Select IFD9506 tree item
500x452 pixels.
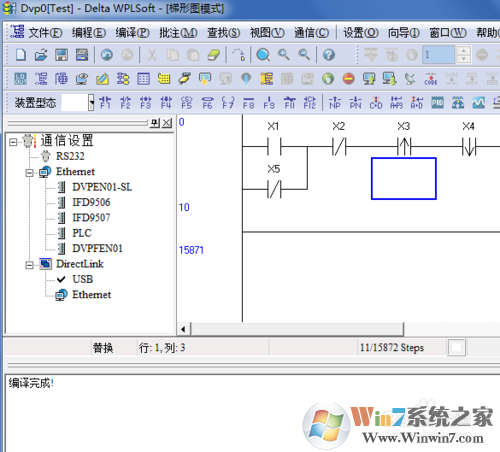(91, 202)
